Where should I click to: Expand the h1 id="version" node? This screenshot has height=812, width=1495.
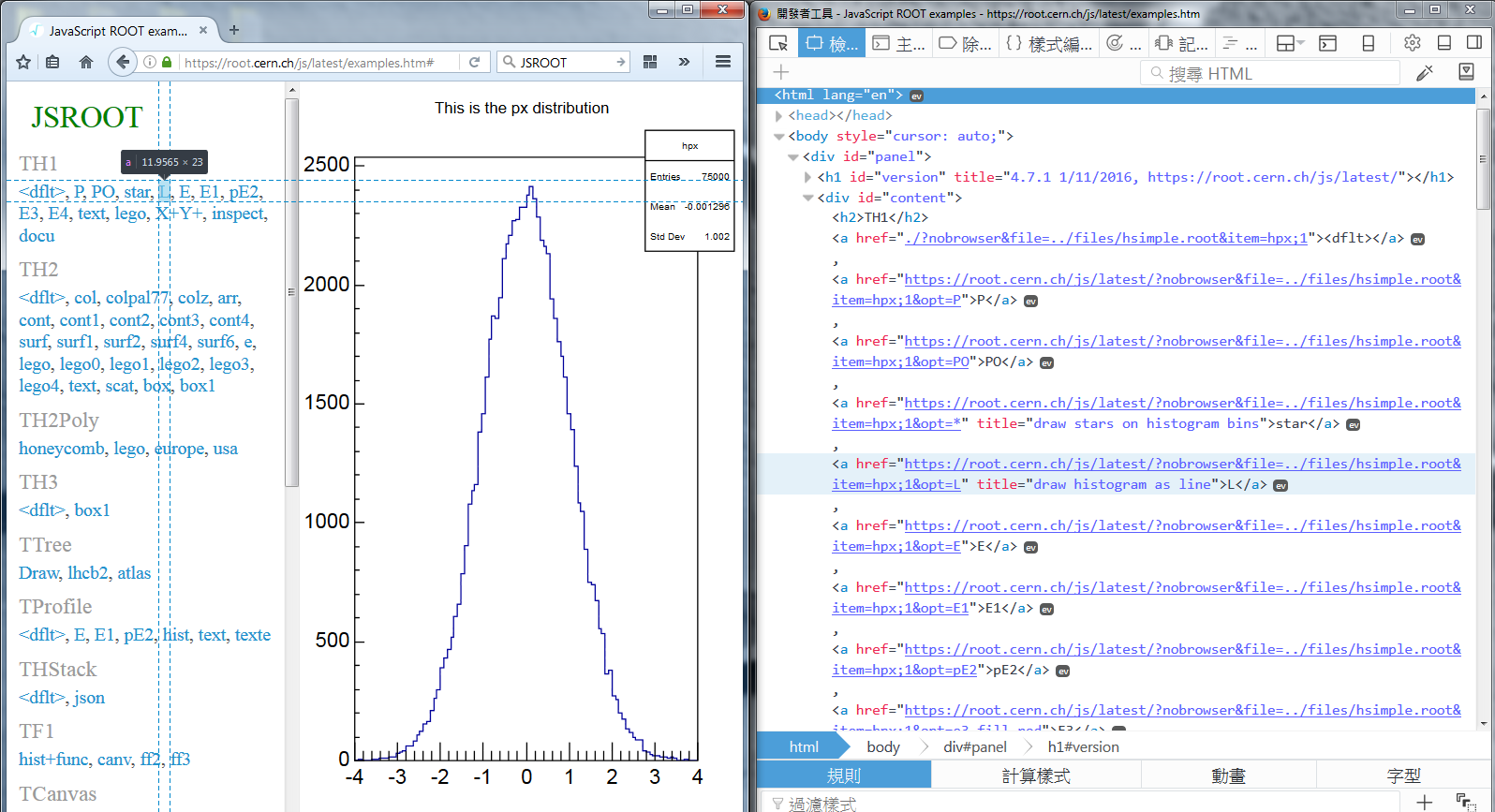click(808, 177)
